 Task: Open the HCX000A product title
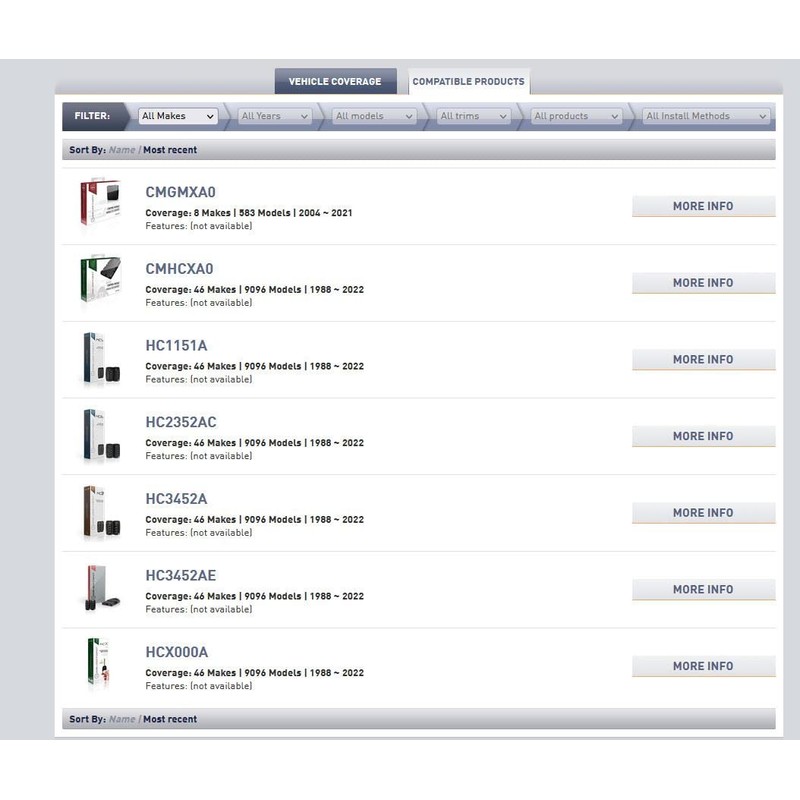[x=177, y=652]
